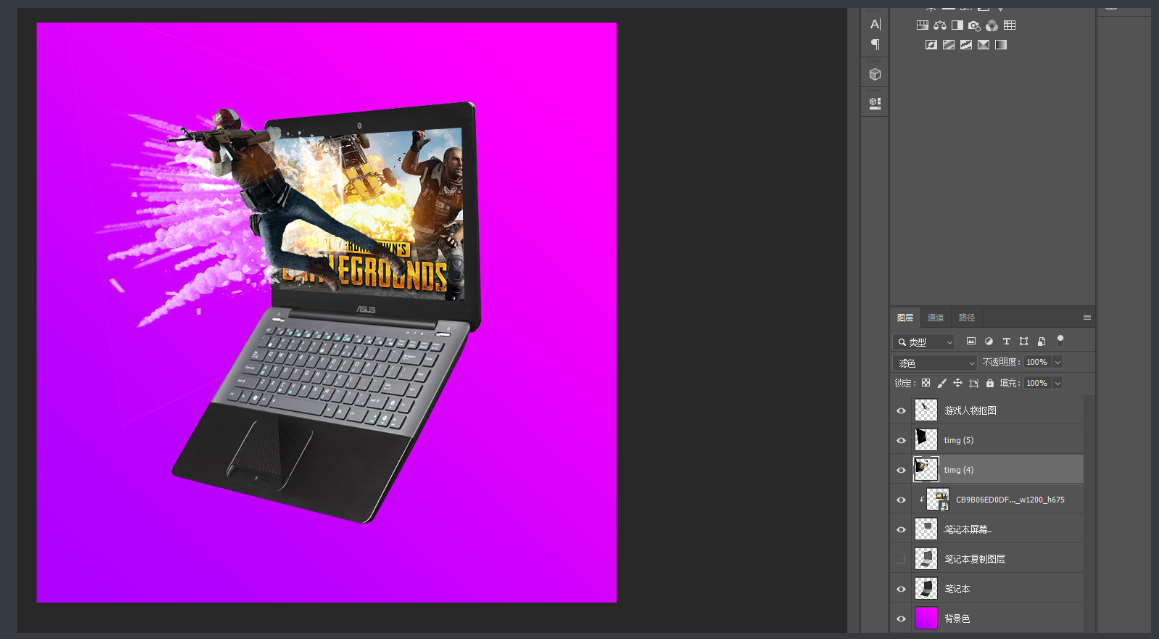Add a Threshold adjustment
Image resolution: width=1159 pixels, height=639 pixels.
click(x=966, y=45)
